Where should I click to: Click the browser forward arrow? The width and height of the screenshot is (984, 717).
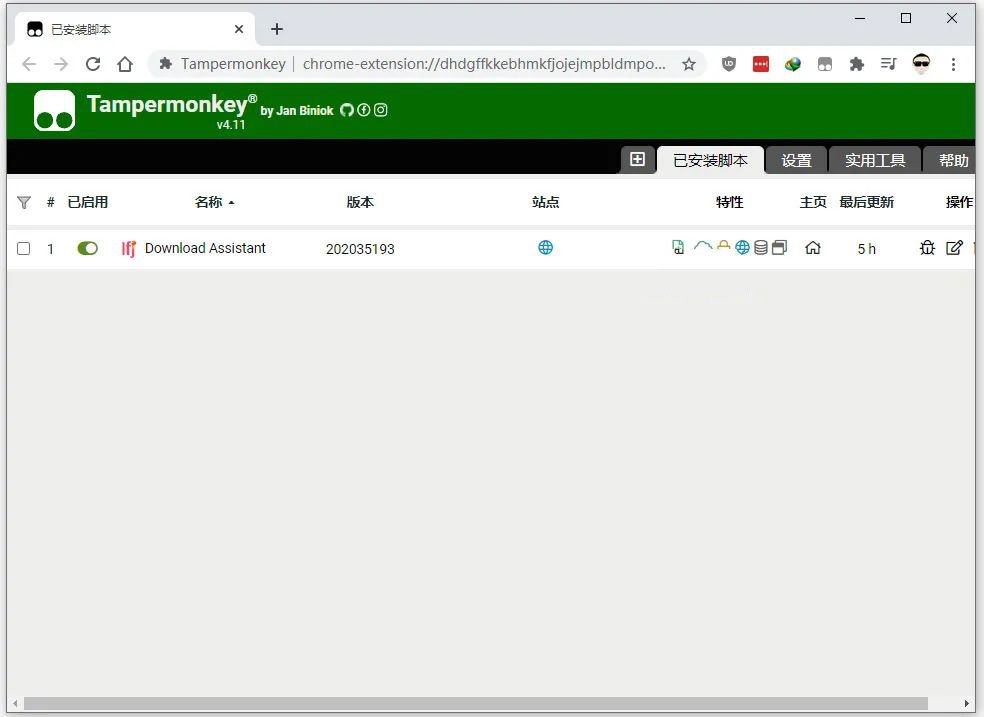(61, 64)
